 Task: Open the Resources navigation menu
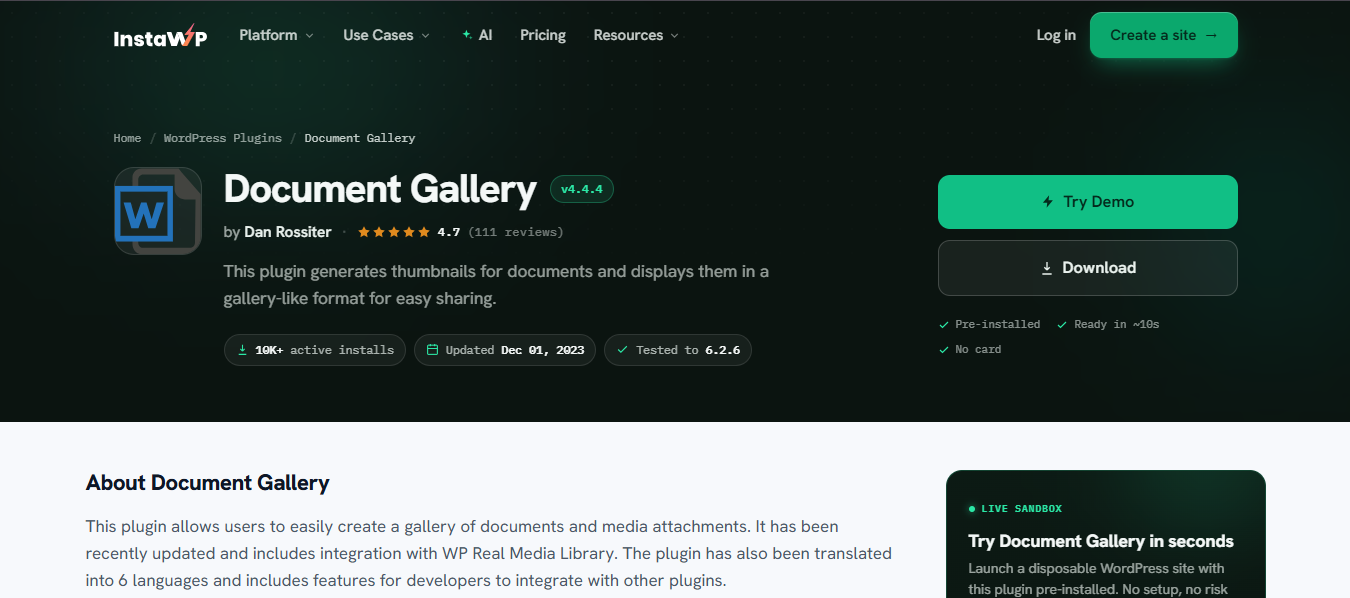point(636,35)
